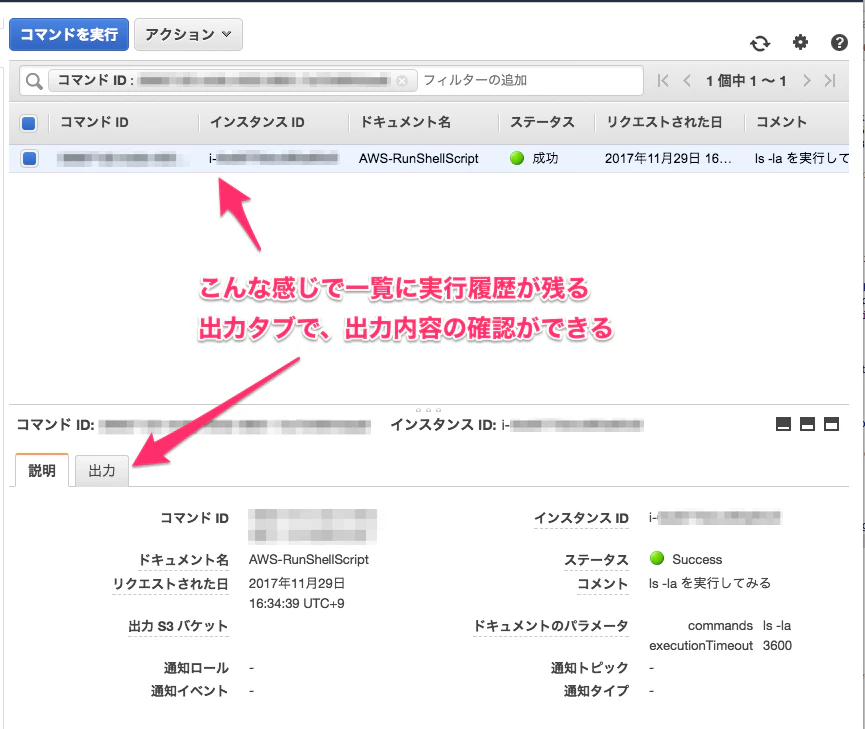Click the 通知タイプ label

tap(596, 690)
